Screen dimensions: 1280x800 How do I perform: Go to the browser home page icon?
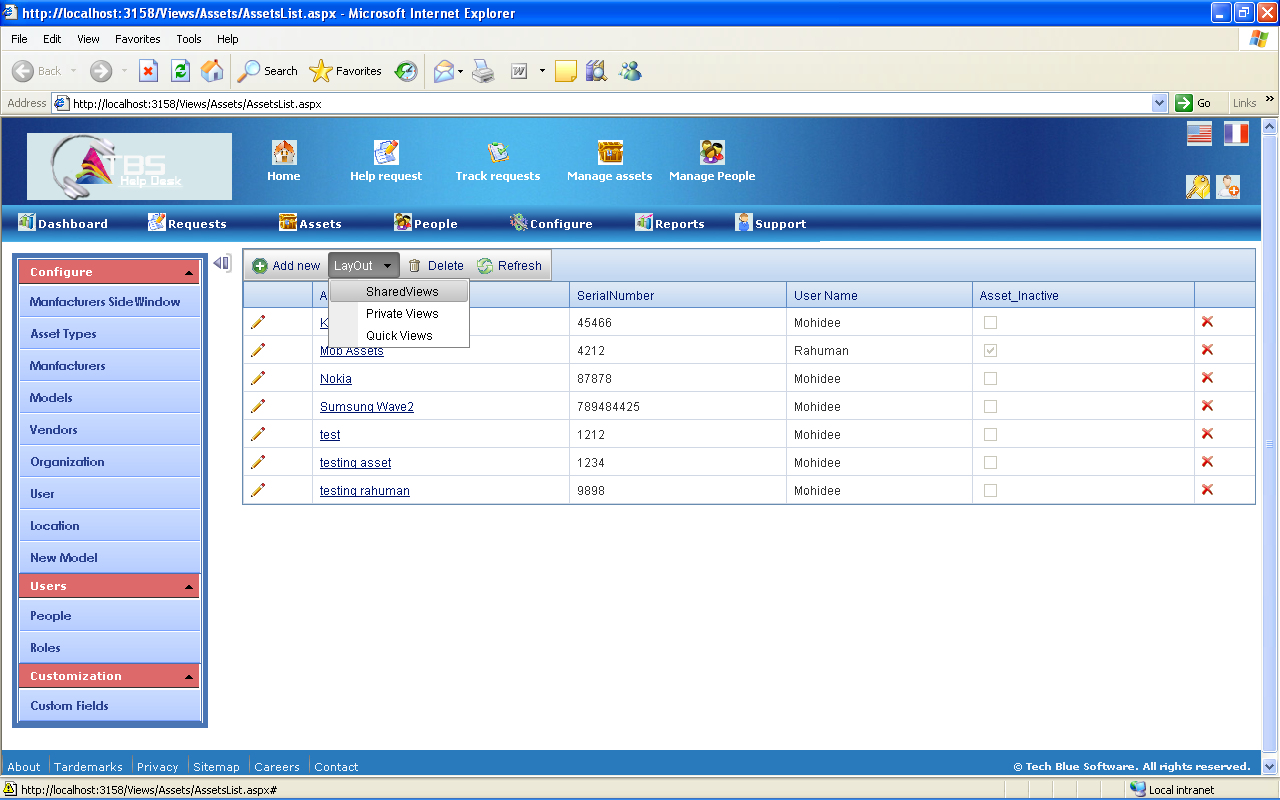coord(212,71)
